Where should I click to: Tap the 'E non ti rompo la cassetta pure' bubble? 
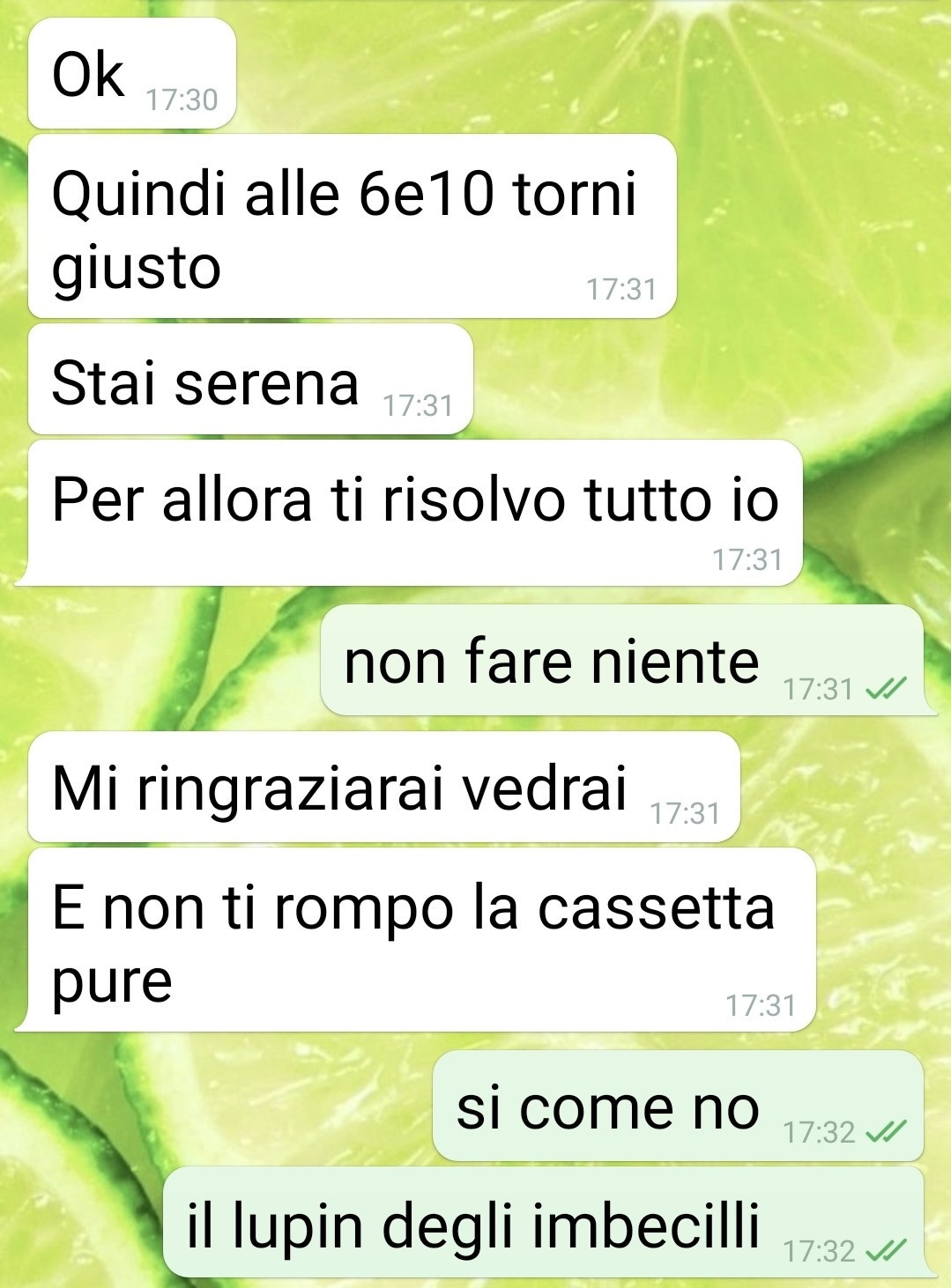[416, 940]
